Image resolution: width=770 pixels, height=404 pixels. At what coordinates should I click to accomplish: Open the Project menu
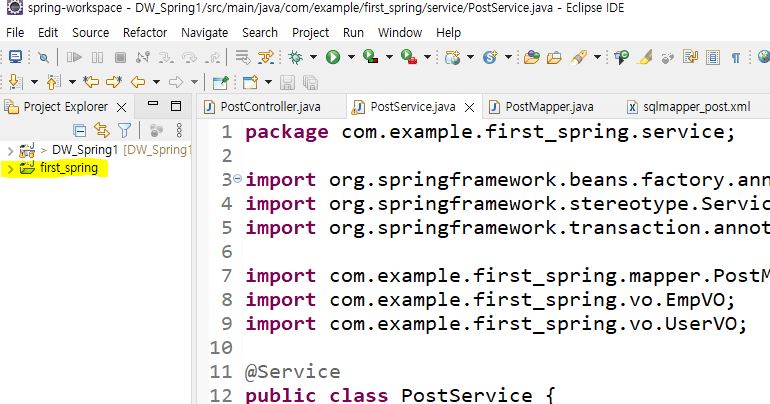(x=310, y=33)
